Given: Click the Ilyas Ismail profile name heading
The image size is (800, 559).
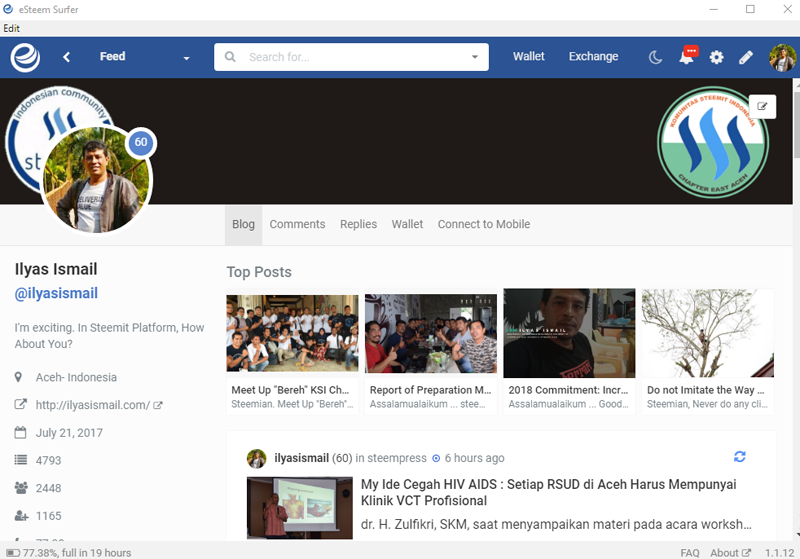Looking at the screenshot, I should (56, 269).
